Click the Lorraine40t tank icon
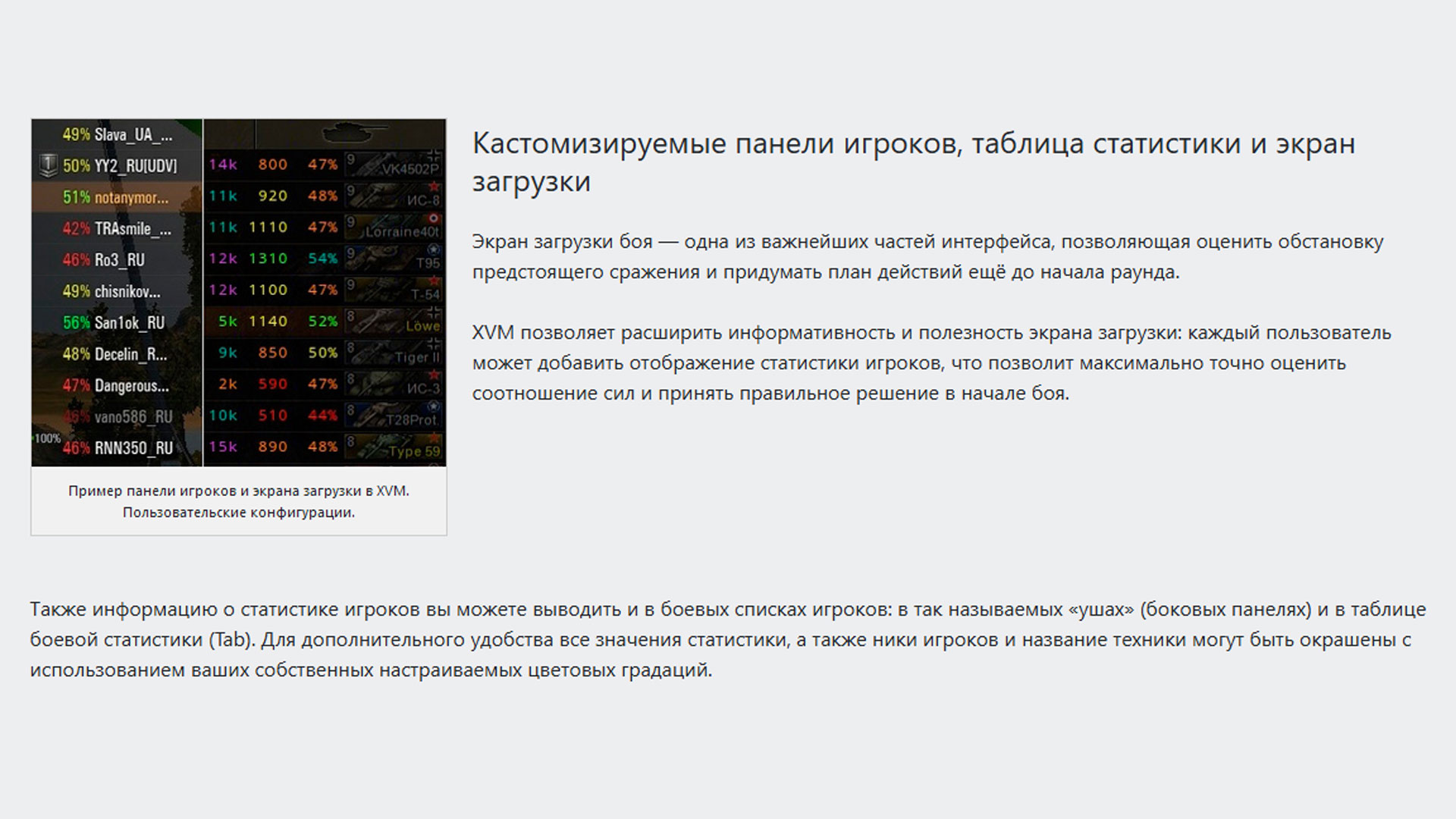Viewport: 1456px width, 819px height. point(394,227)
